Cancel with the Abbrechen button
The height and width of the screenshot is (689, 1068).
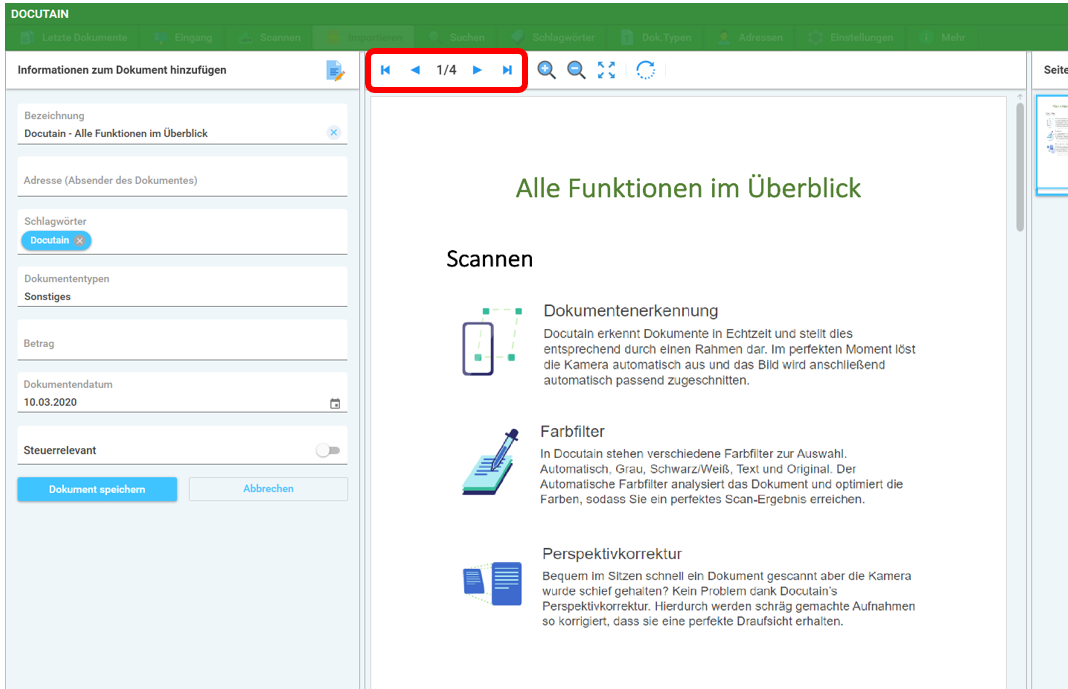268,489
